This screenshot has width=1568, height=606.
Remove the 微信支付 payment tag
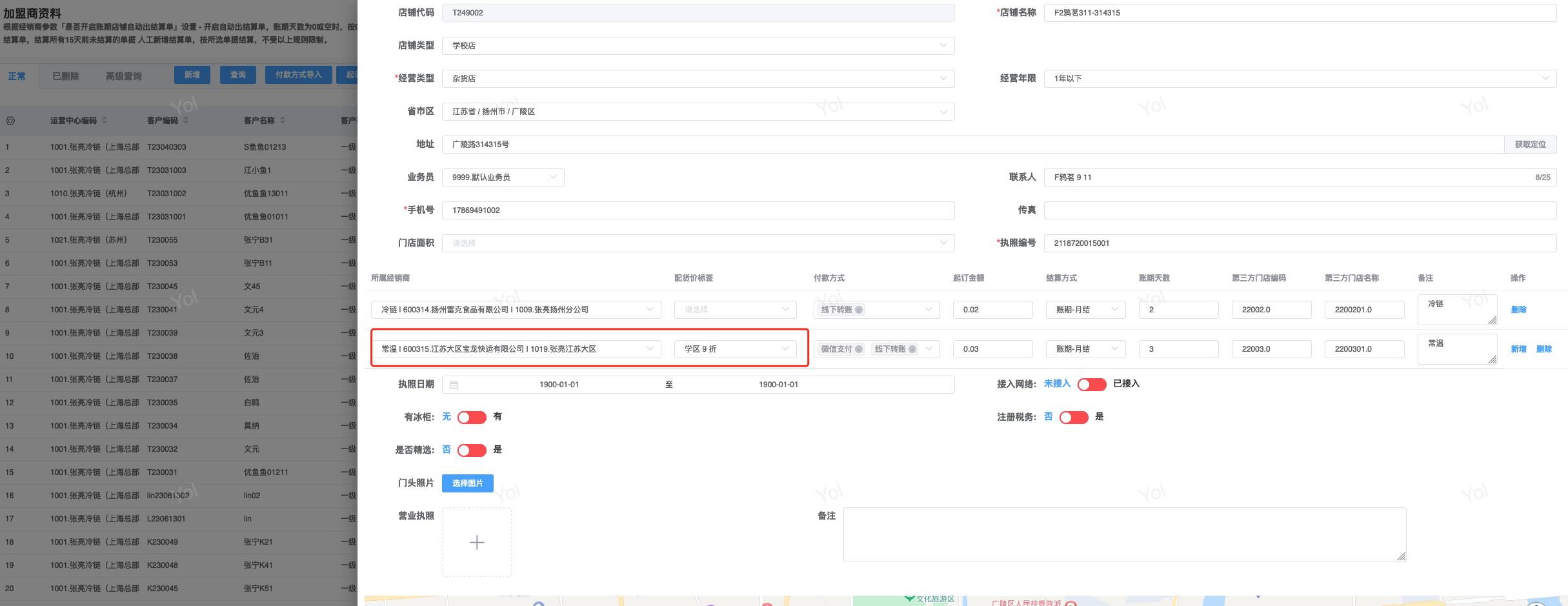click(x=859, y=349)
